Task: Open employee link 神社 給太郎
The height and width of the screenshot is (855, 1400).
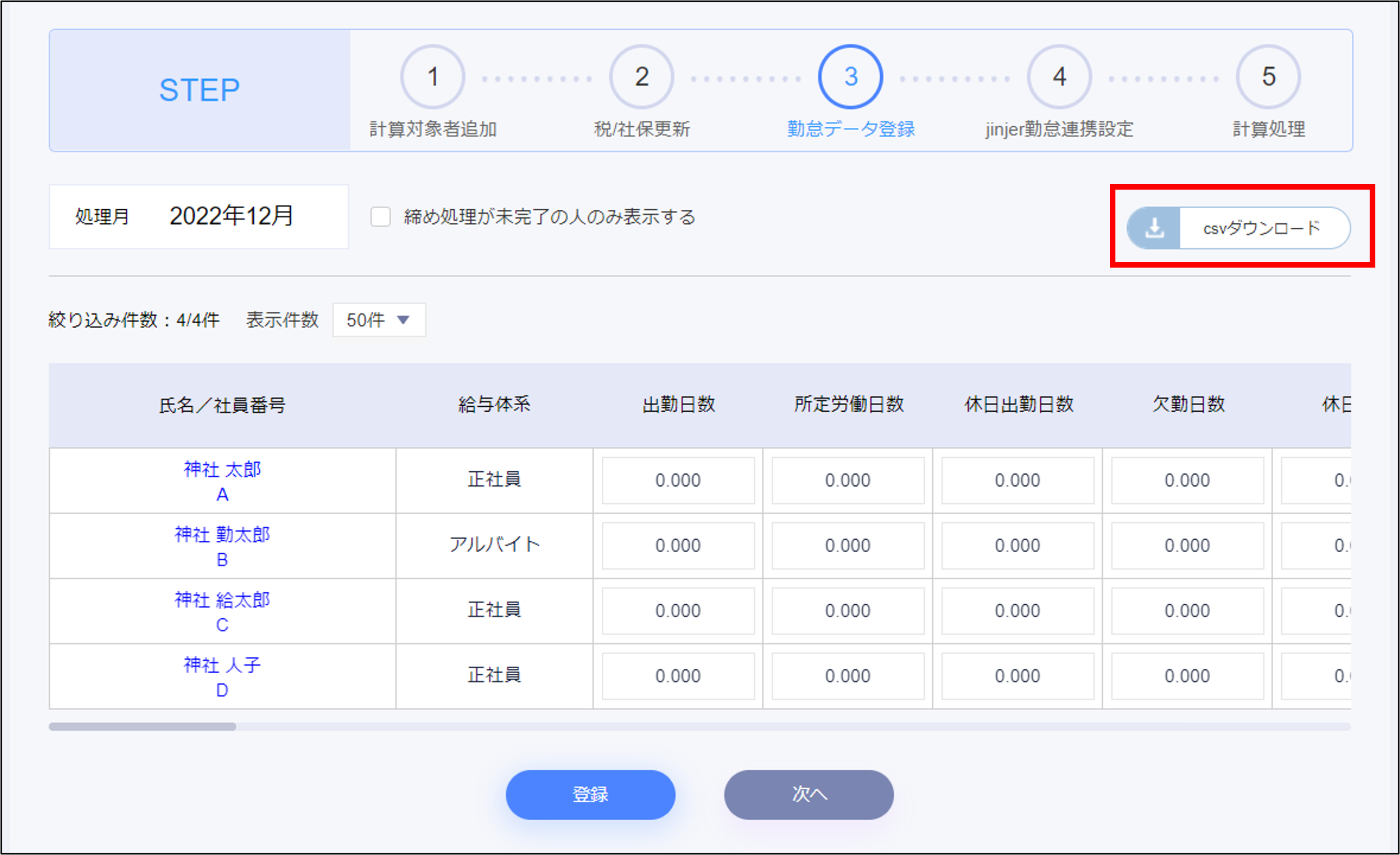Action: coord(222,600)
